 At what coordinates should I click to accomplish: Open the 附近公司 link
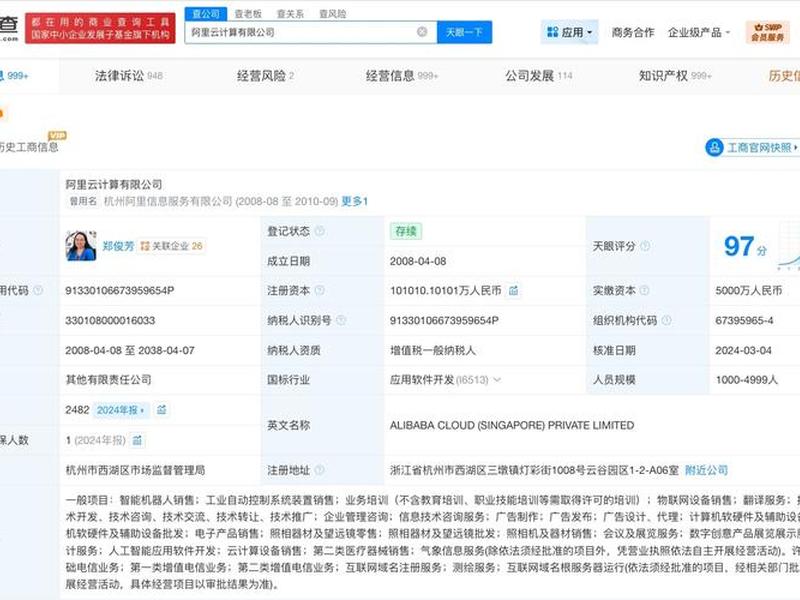(706, 470)
